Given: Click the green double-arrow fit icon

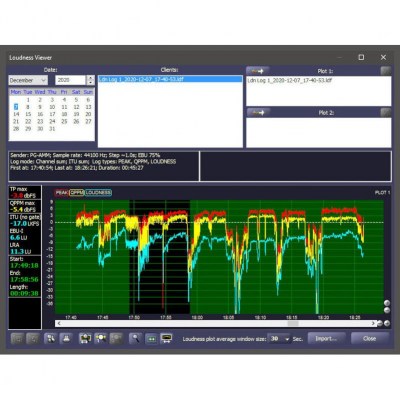Looking at the screenshot, I should (x=151, y=338).
